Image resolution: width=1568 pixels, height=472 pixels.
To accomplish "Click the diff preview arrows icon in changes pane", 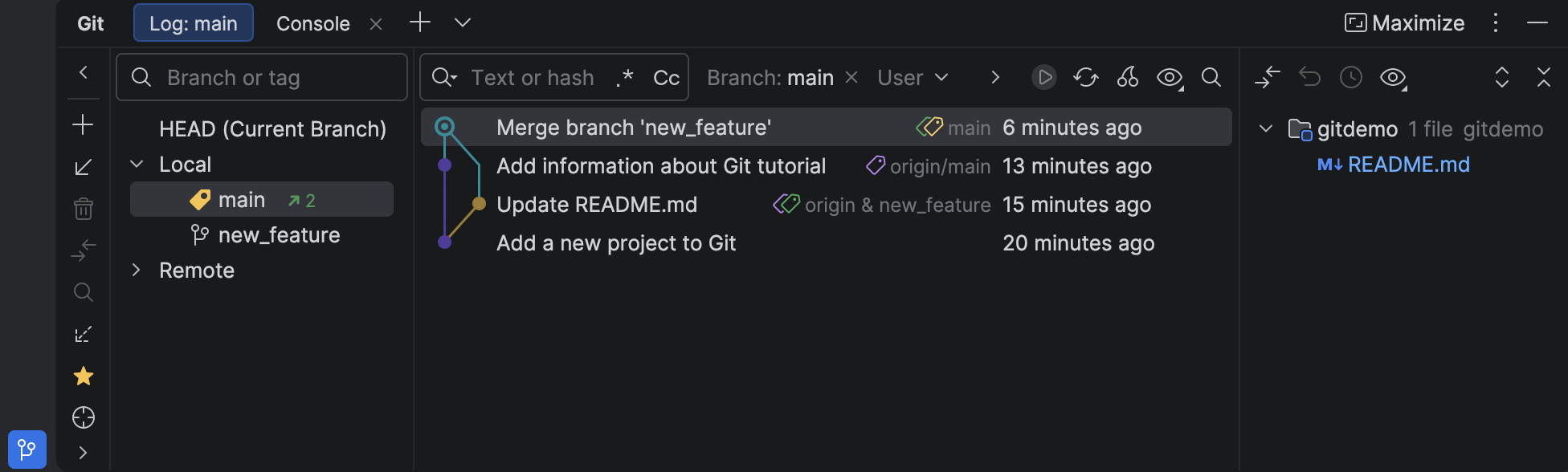I will click(x=1268, y=77).
